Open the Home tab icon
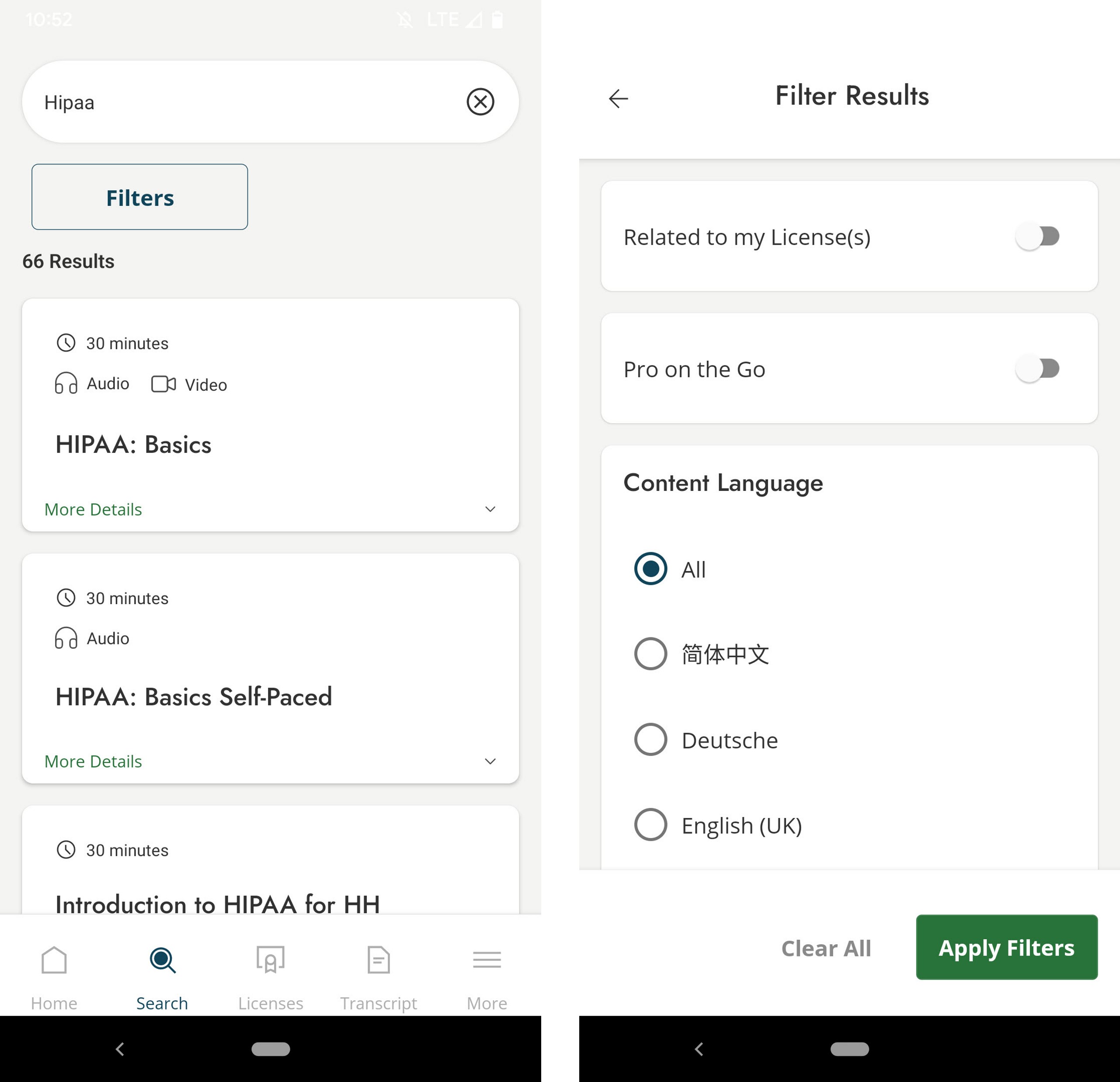The height and width of the screenshot is (1082, 1120). [54, 960]
